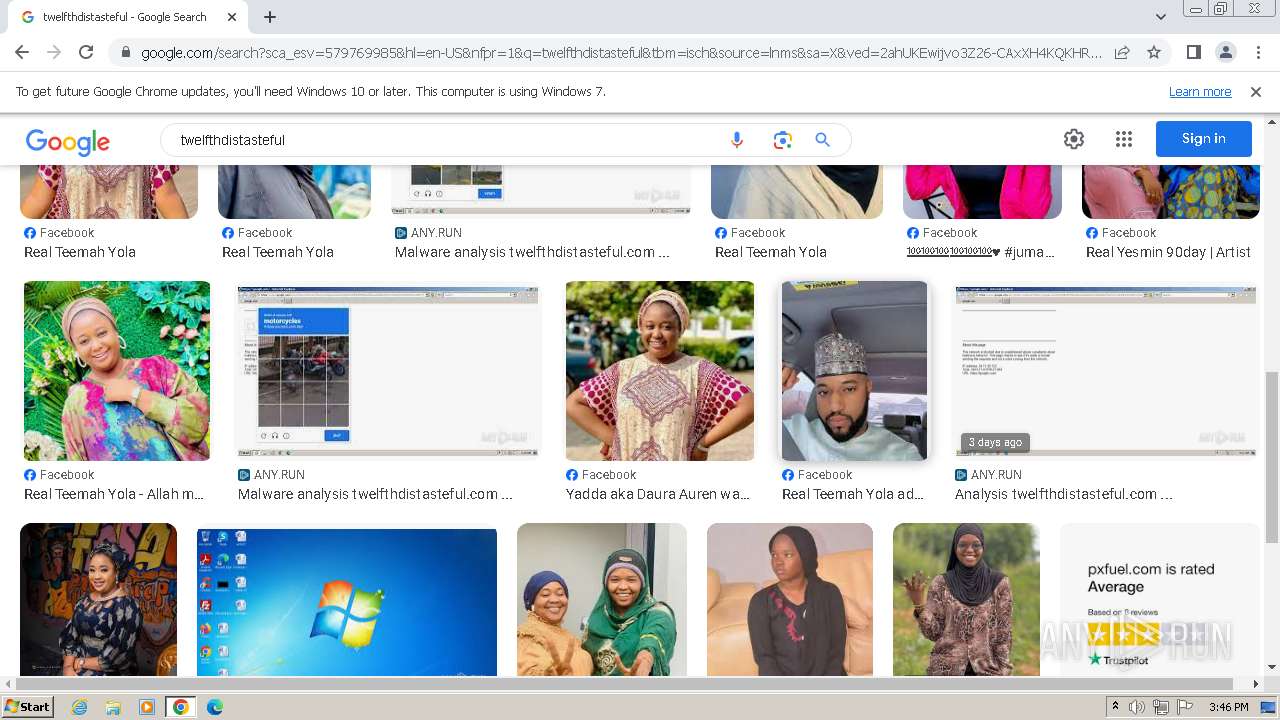The image size is (1280, 720).
Task: Open Chrome profile avatar menu
Action: click(x=1226, y=52)
